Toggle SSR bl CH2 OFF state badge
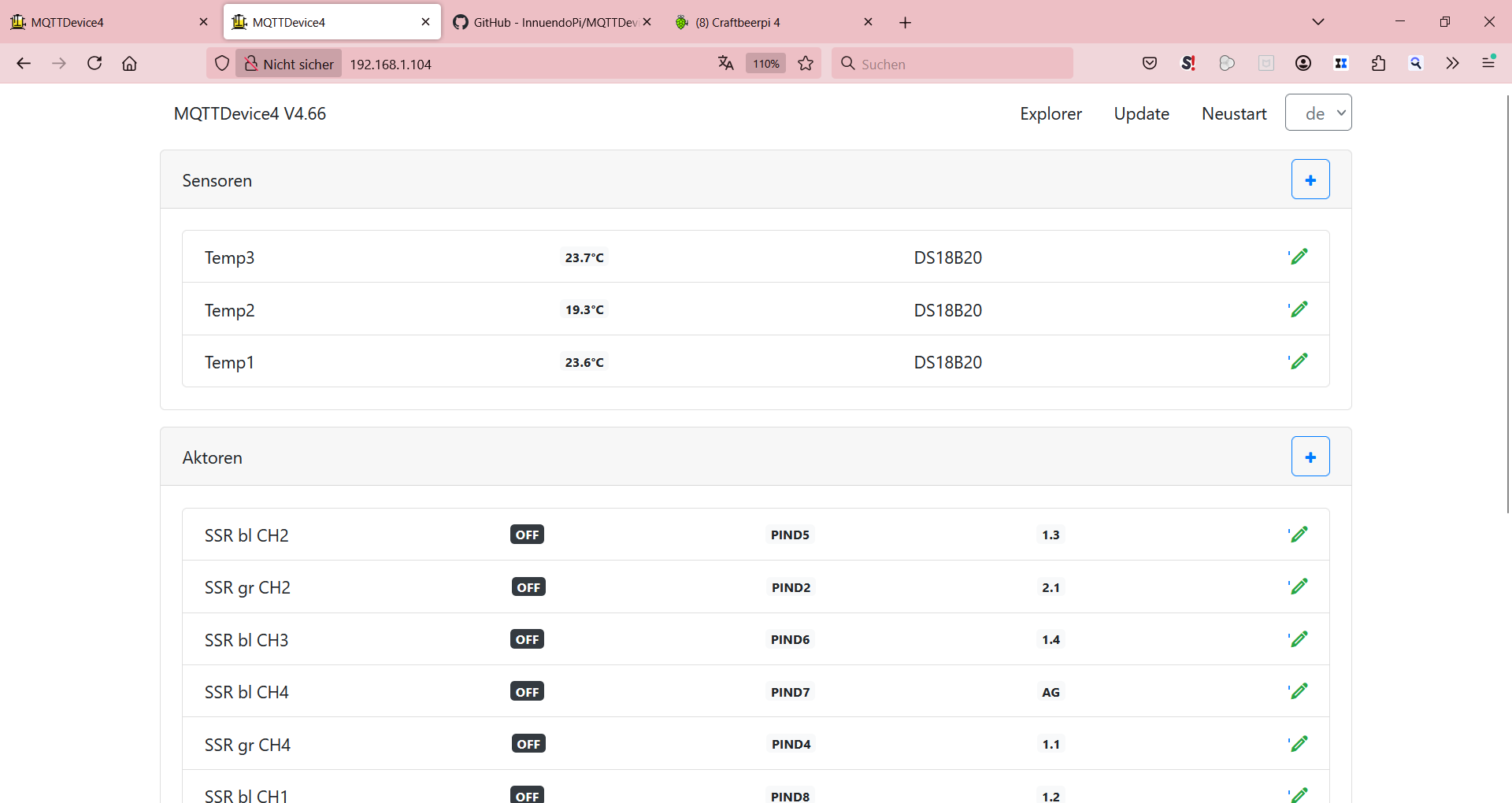Image resolution: width=1512 pixels, height=803 pixels. pyautogui.click(x=527, y=535)
